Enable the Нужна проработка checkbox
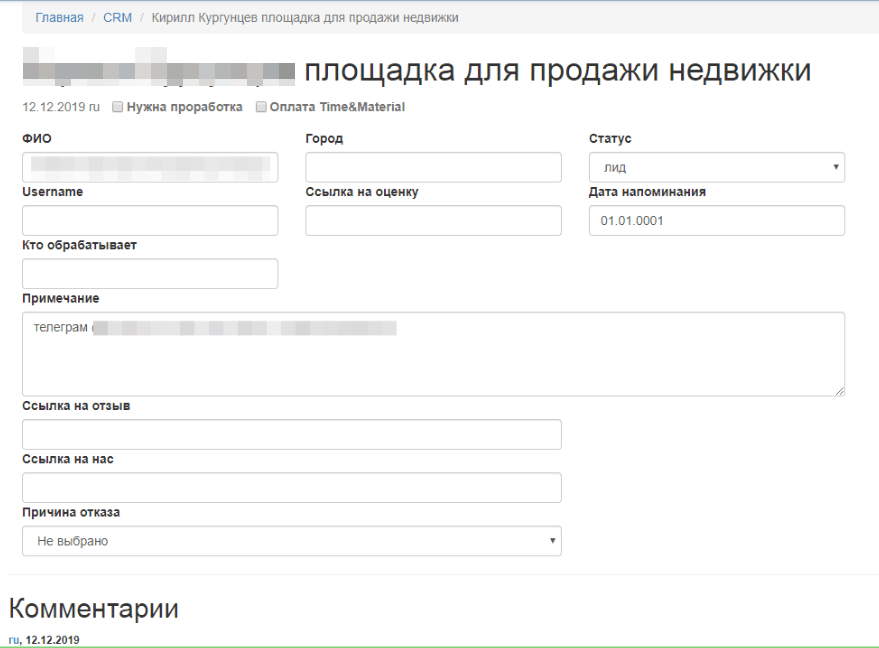The image size is (879, 648). [118, 107]
